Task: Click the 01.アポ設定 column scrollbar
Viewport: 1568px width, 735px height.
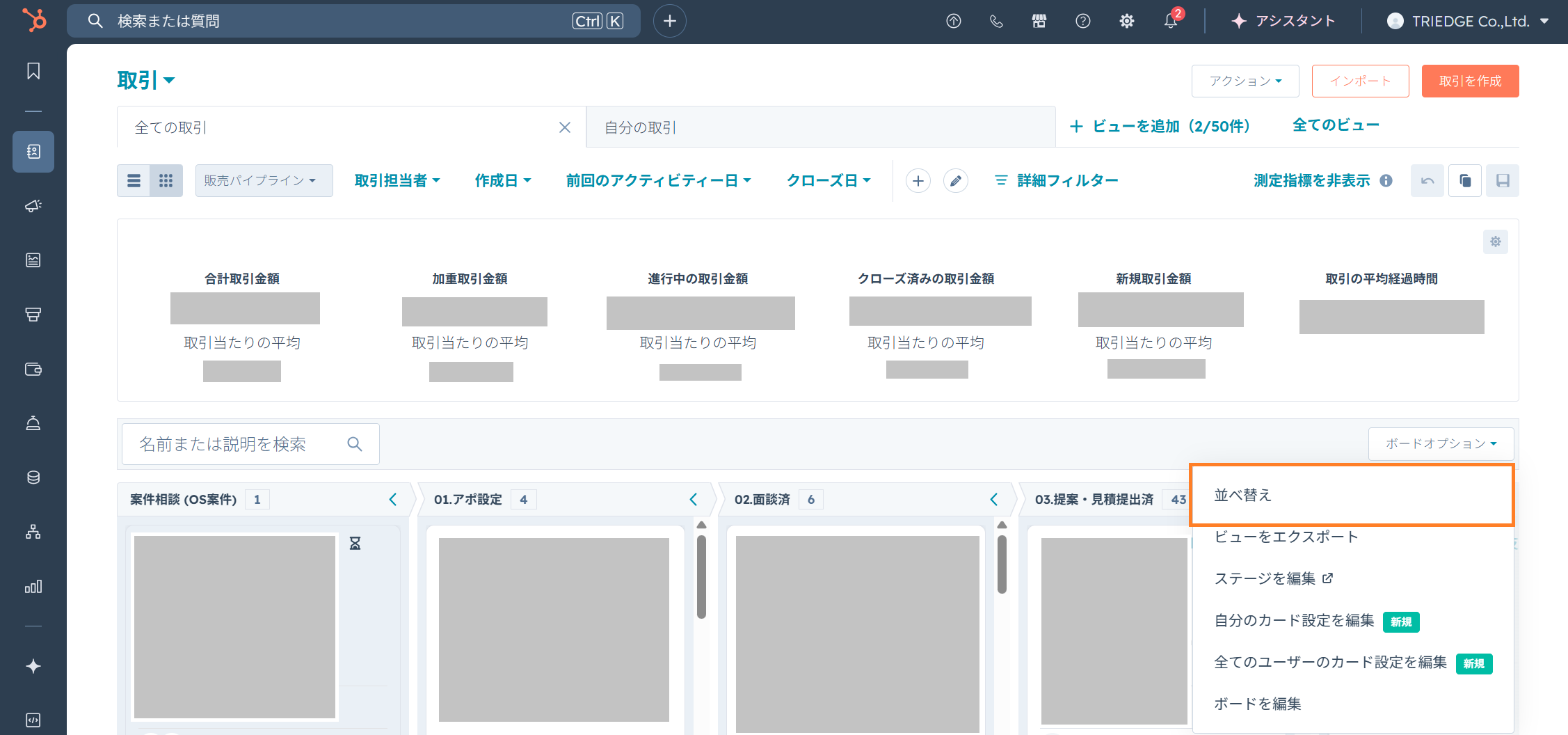Action: tap(701, 576)
